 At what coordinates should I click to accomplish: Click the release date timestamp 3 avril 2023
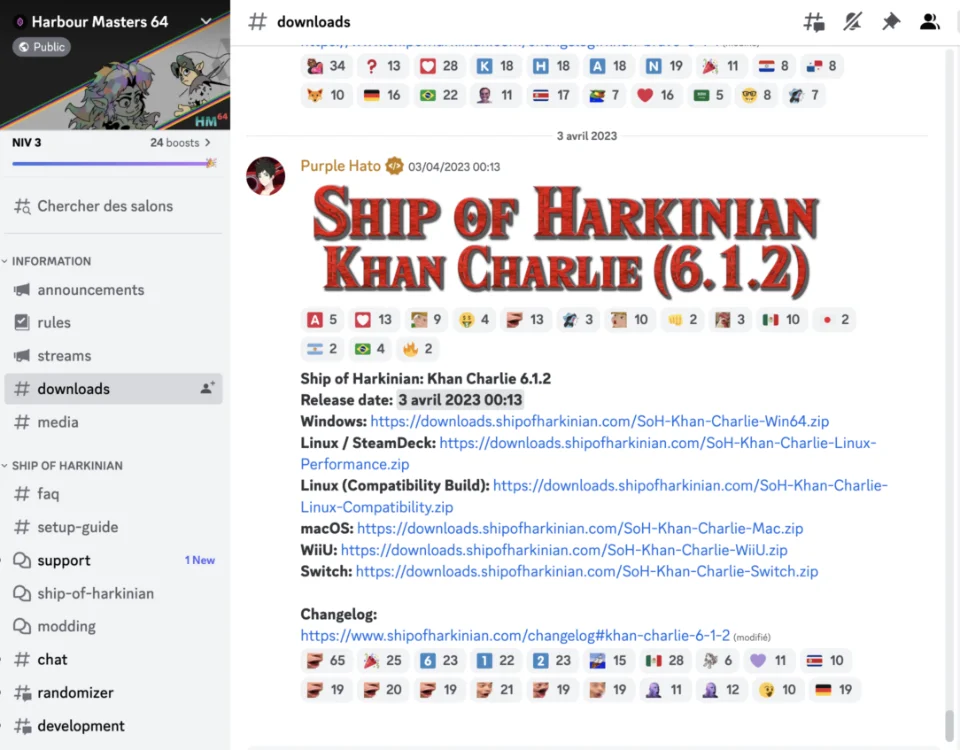point(460,400)
